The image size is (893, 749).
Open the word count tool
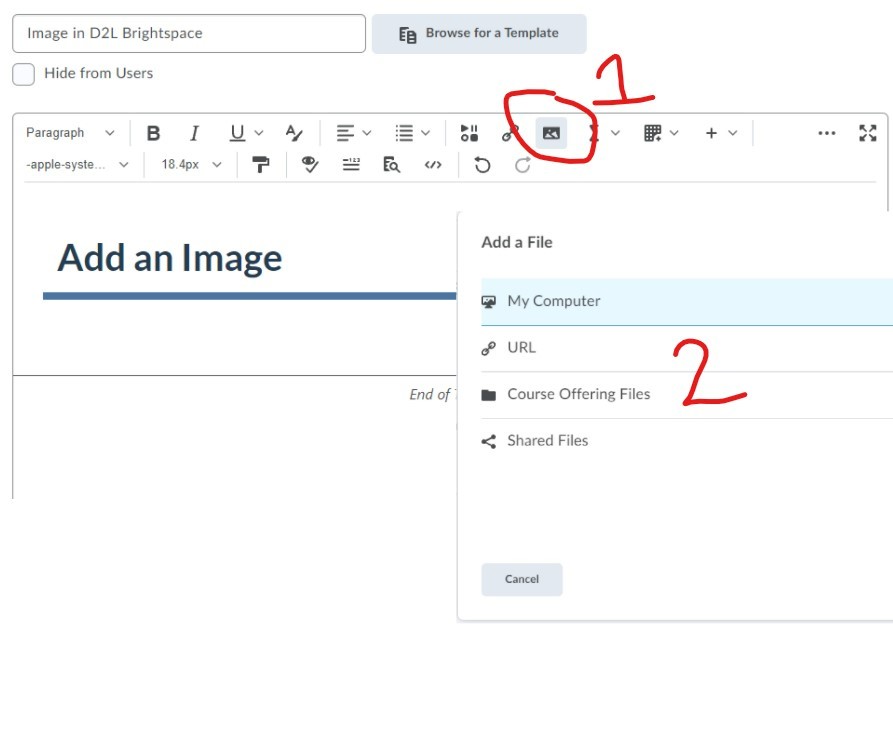click(351, 165)
